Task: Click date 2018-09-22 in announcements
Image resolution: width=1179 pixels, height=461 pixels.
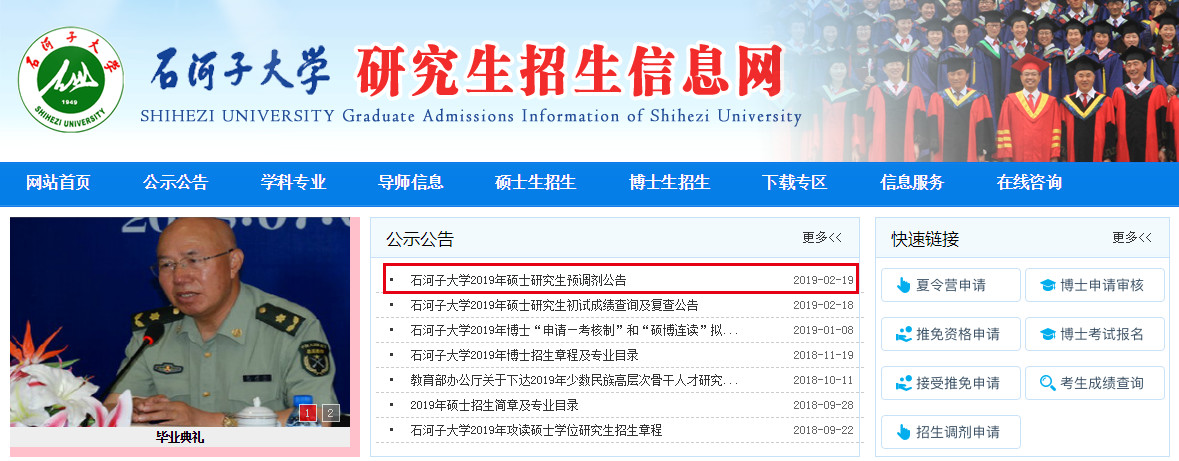Action: pyautogui.click(x=823, y=430)
